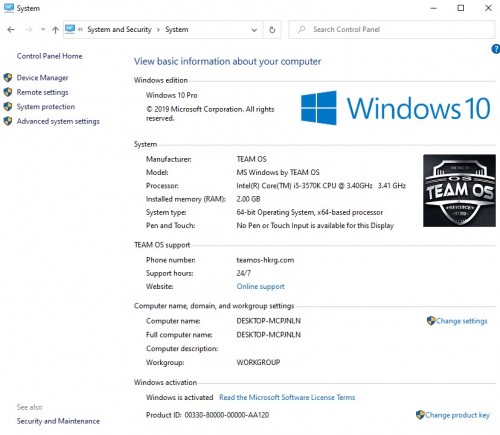The height and width of the screenshot is (435, 500).
Task: Open the help question mark icon
Action: pyautogui.click(x=496, y=49)
